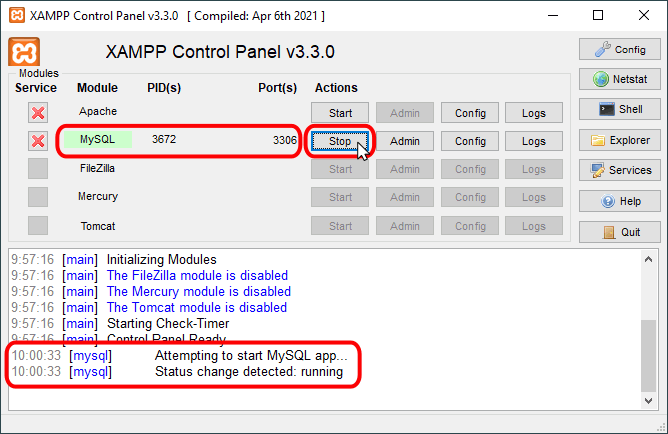Toggle the Tomcat service checkbox
The image size is (668, 434).
click(38, 225)
